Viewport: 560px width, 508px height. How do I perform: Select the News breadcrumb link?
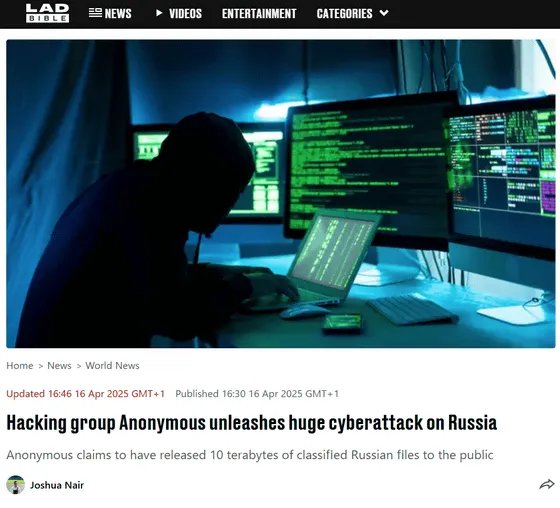[59, 365]
